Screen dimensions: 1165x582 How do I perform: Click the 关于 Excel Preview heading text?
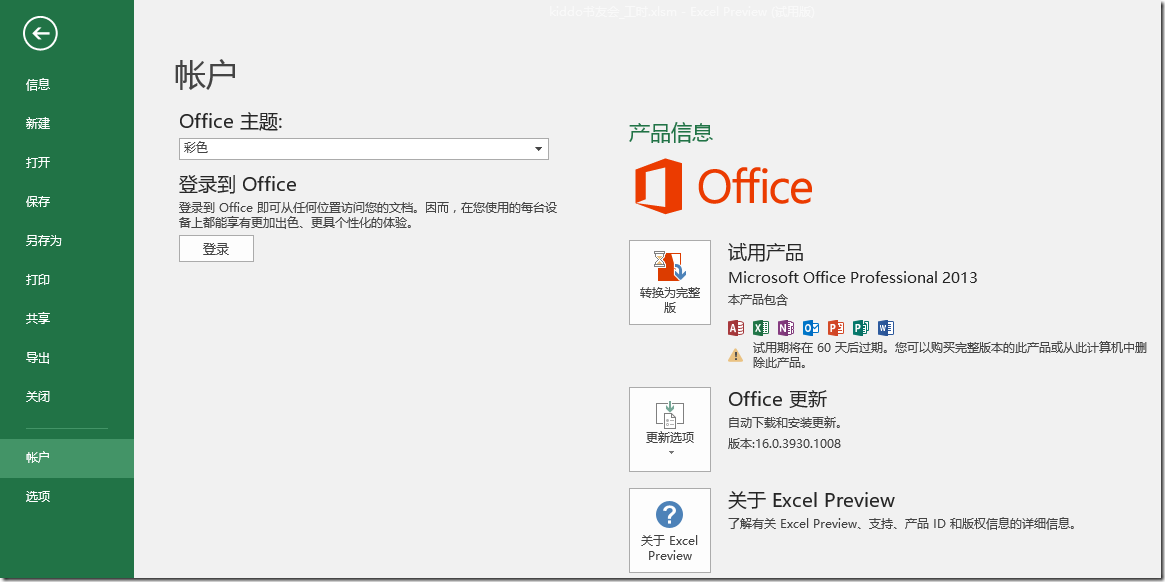[x=811, y=500]
